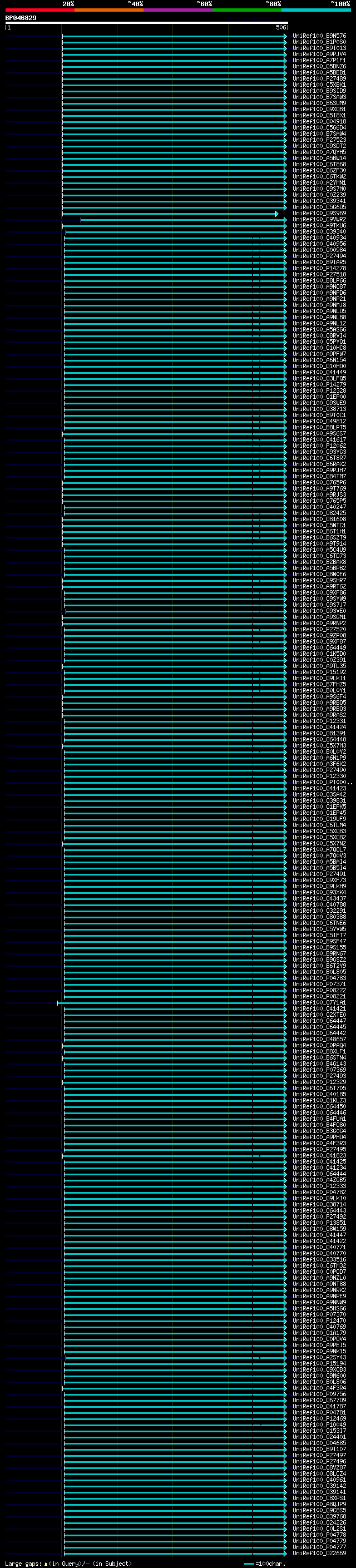Open hit UniRef100_P27489
Viewport: 356px width, 1568px height.
tap(319, 78)
